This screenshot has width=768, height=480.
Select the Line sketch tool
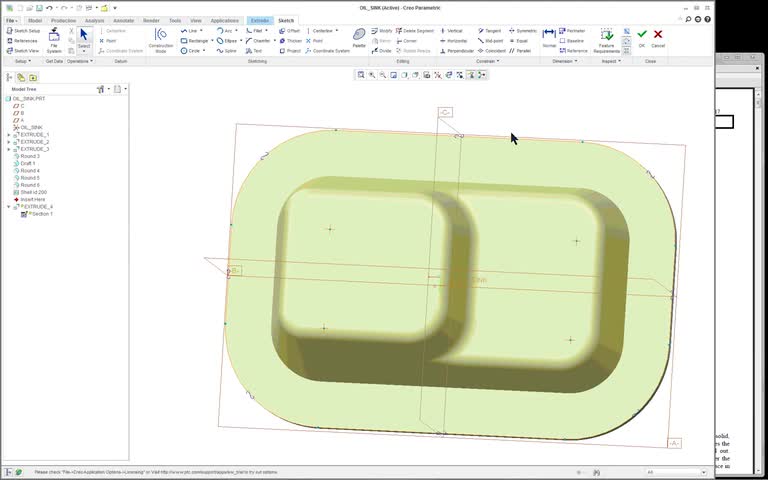(x=188, y=31)
